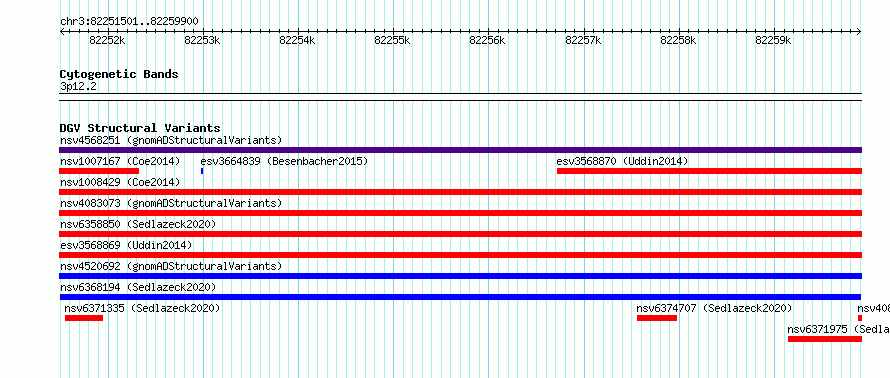Click the 82255k ruler position label
Screen dimensions: 890x378
coord(393,40)
